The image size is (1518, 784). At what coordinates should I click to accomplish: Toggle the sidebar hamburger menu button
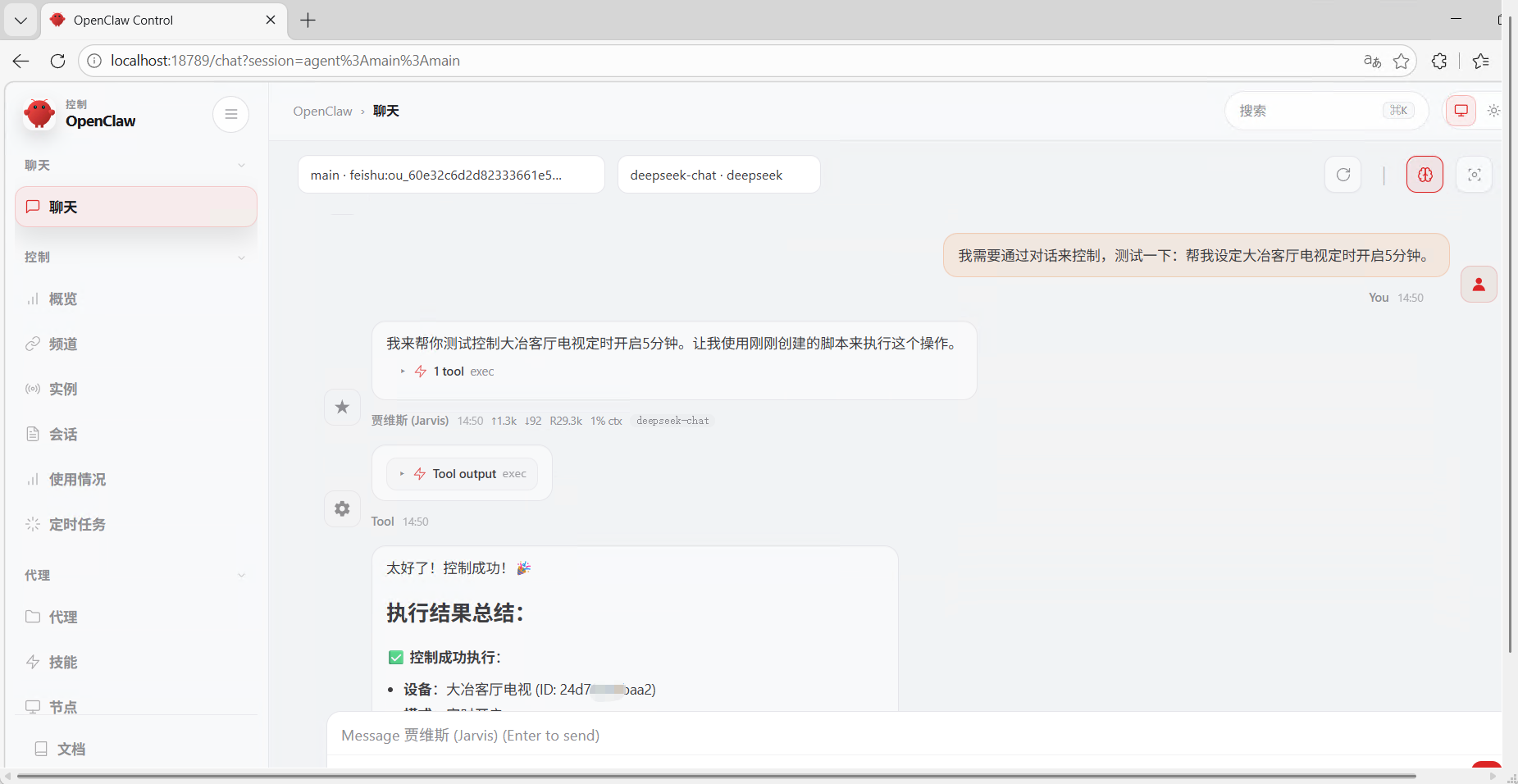tap(230, 114)
